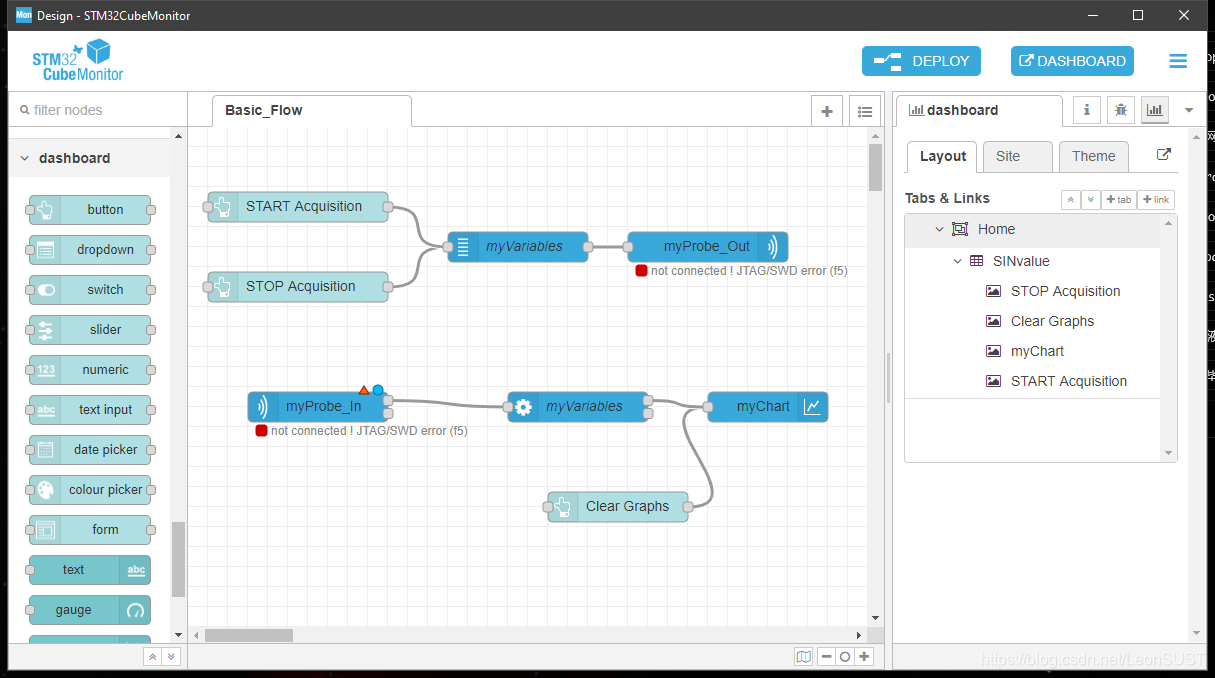Open dashboard in external window icon
The image size is (1215, 678).
(1163, 155)
